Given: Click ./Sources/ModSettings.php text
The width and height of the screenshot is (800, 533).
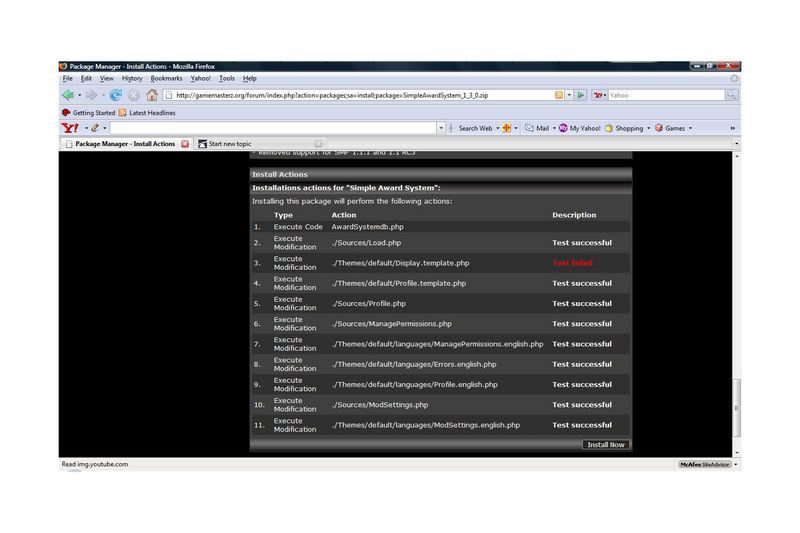Looking at the screenshot, I should coord(380,405).
